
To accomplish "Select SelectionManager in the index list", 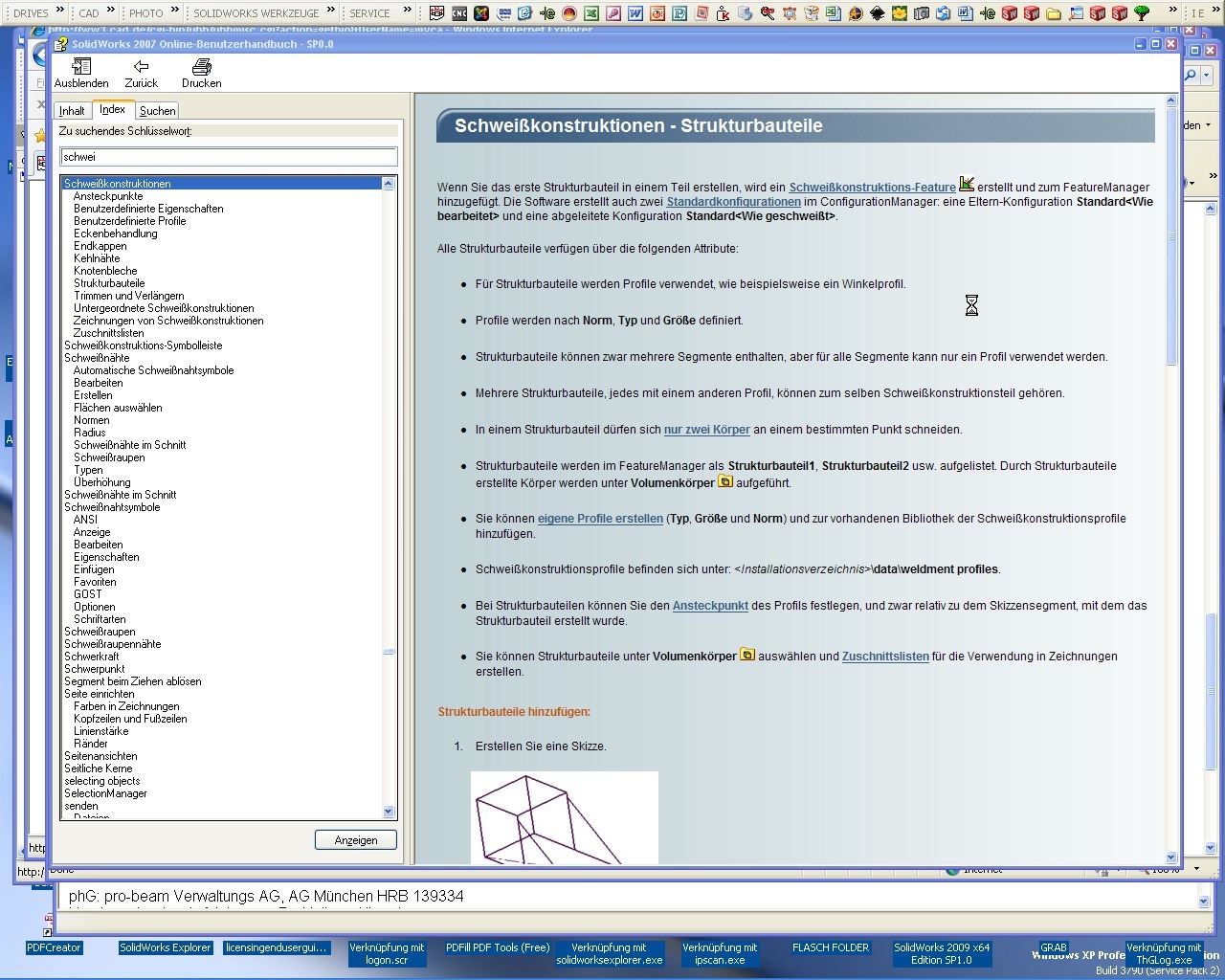I will [x=105, y=793].
